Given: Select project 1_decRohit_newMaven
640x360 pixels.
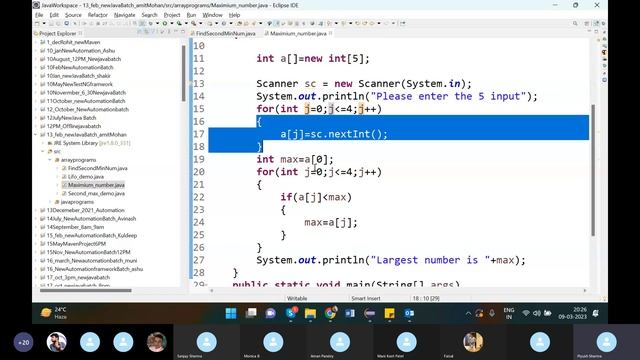Looking at the screenshot, I should (x=73, y=42).
